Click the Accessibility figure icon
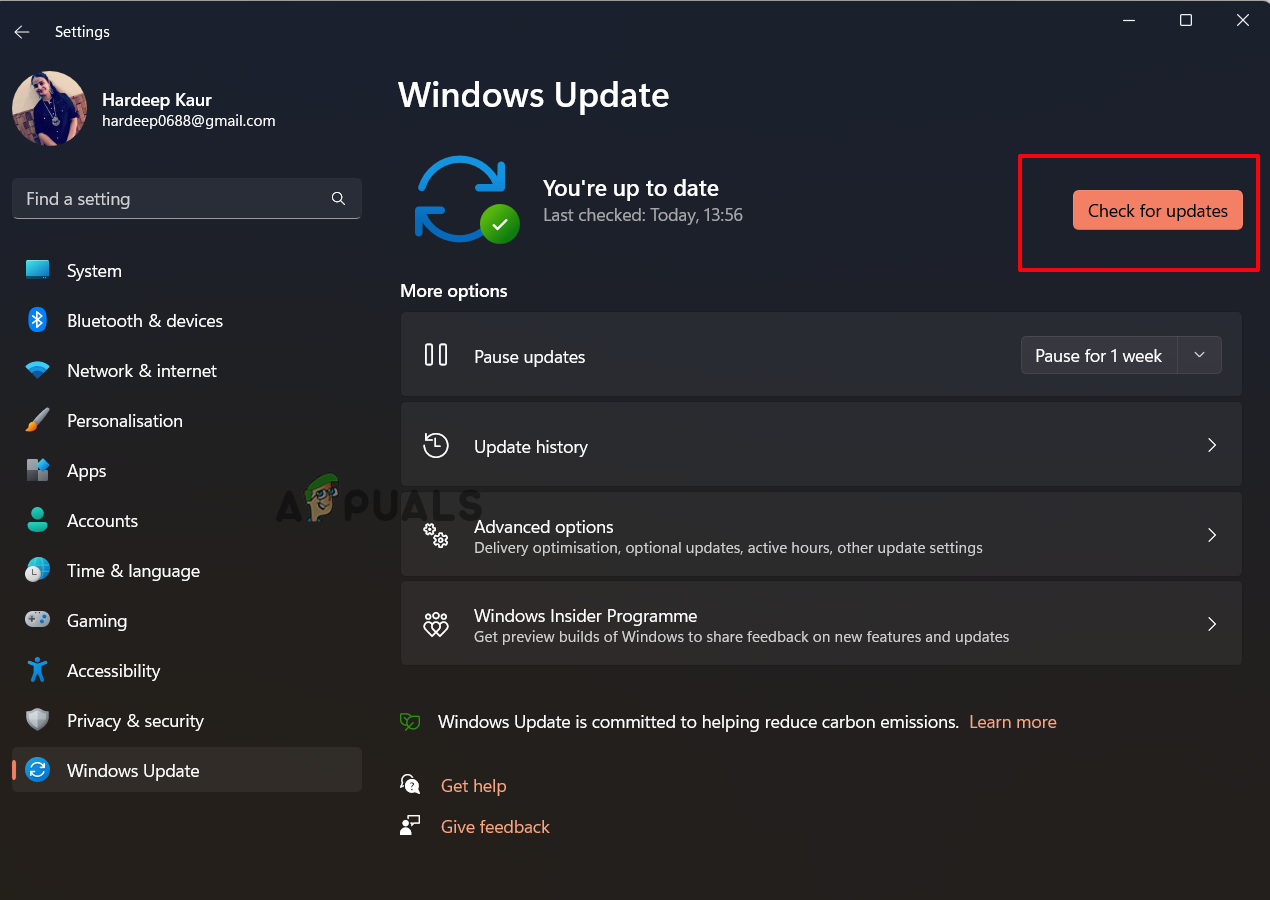1270x900 pixels. click(x=38, y=670)
